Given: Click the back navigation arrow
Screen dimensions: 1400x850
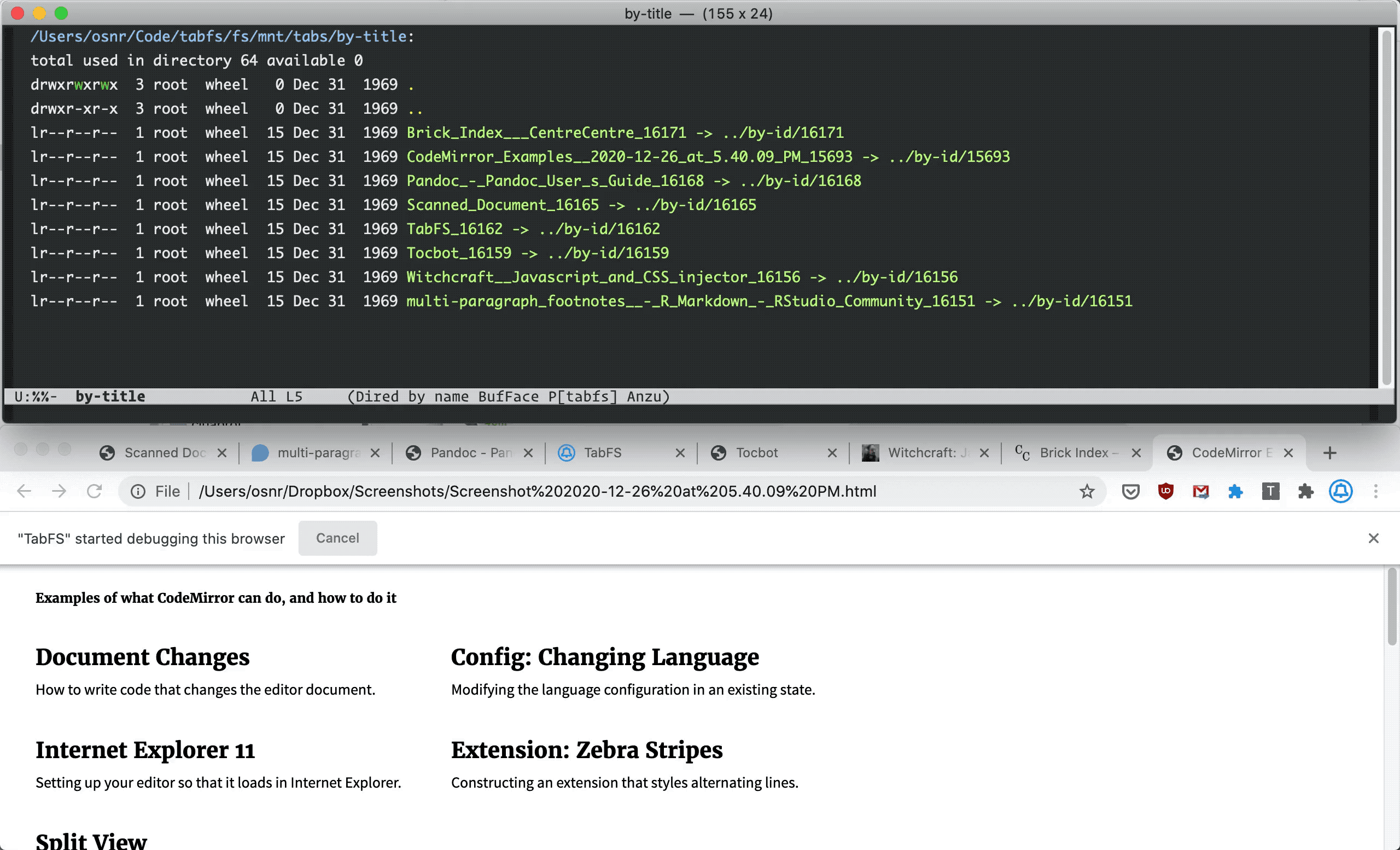Looking at the screenshot, I should point(25,491).
